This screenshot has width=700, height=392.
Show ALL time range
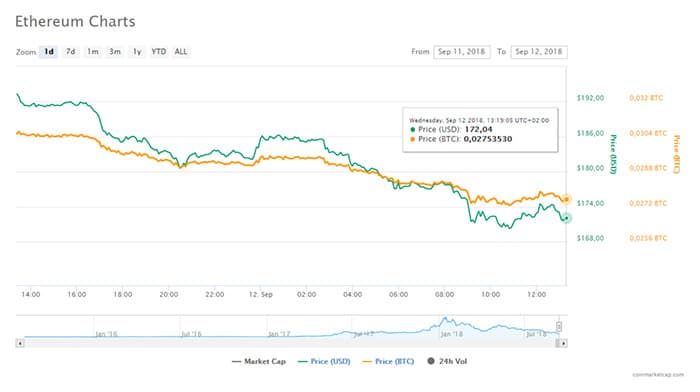(x=181, y=52)
